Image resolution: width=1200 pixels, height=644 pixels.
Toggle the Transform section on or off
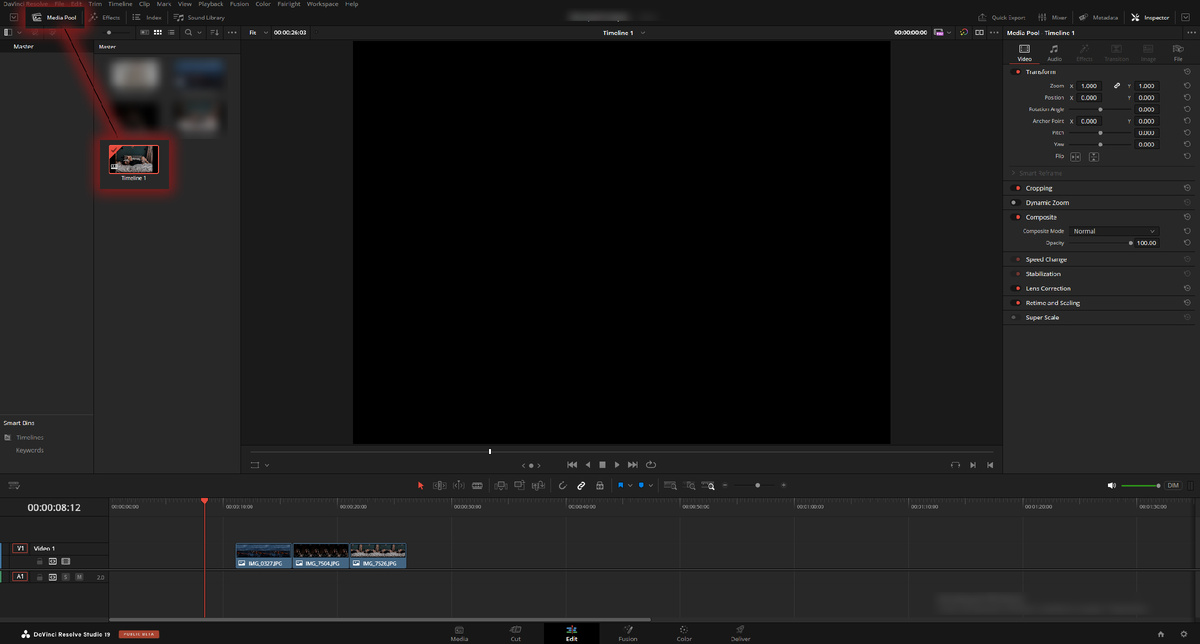[1017, 71]
